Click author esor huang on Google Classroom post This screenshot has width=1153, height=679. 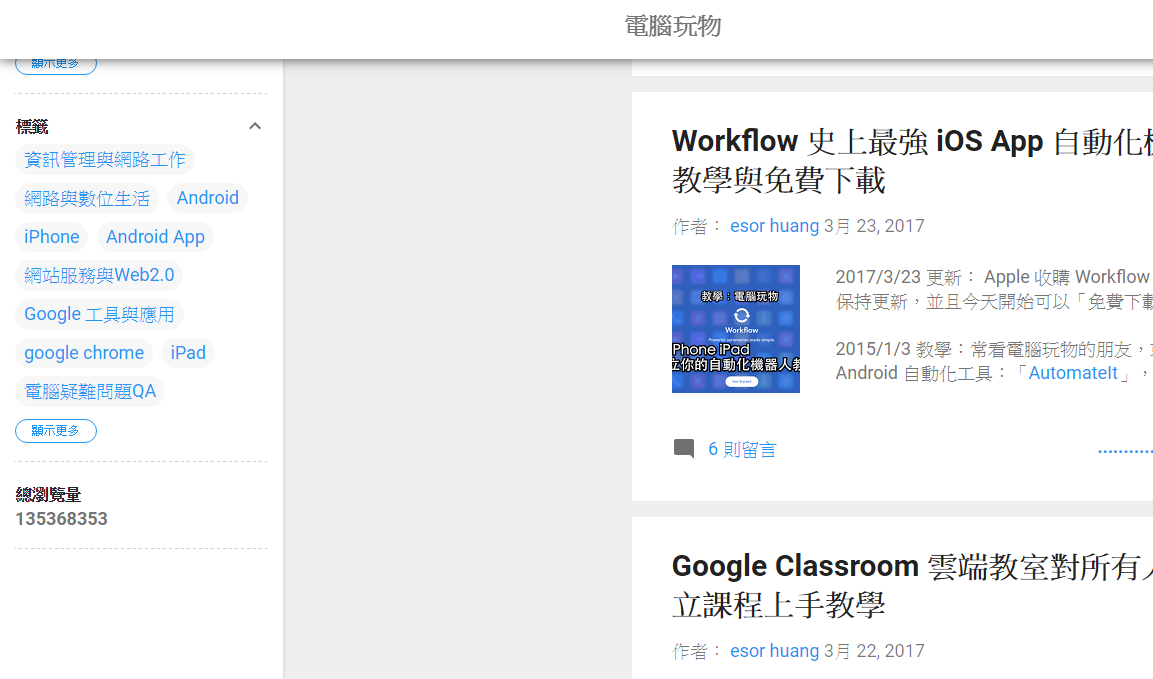[x=774, y=651]
